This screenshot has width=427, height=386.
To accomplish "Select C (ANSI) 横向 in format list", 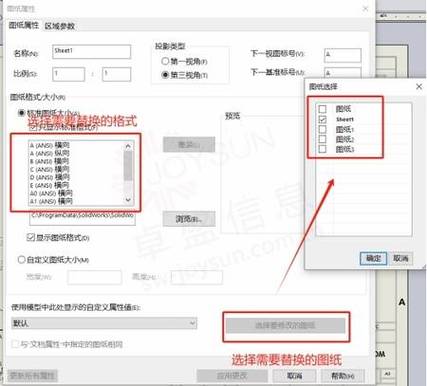I will click(50, 169).
